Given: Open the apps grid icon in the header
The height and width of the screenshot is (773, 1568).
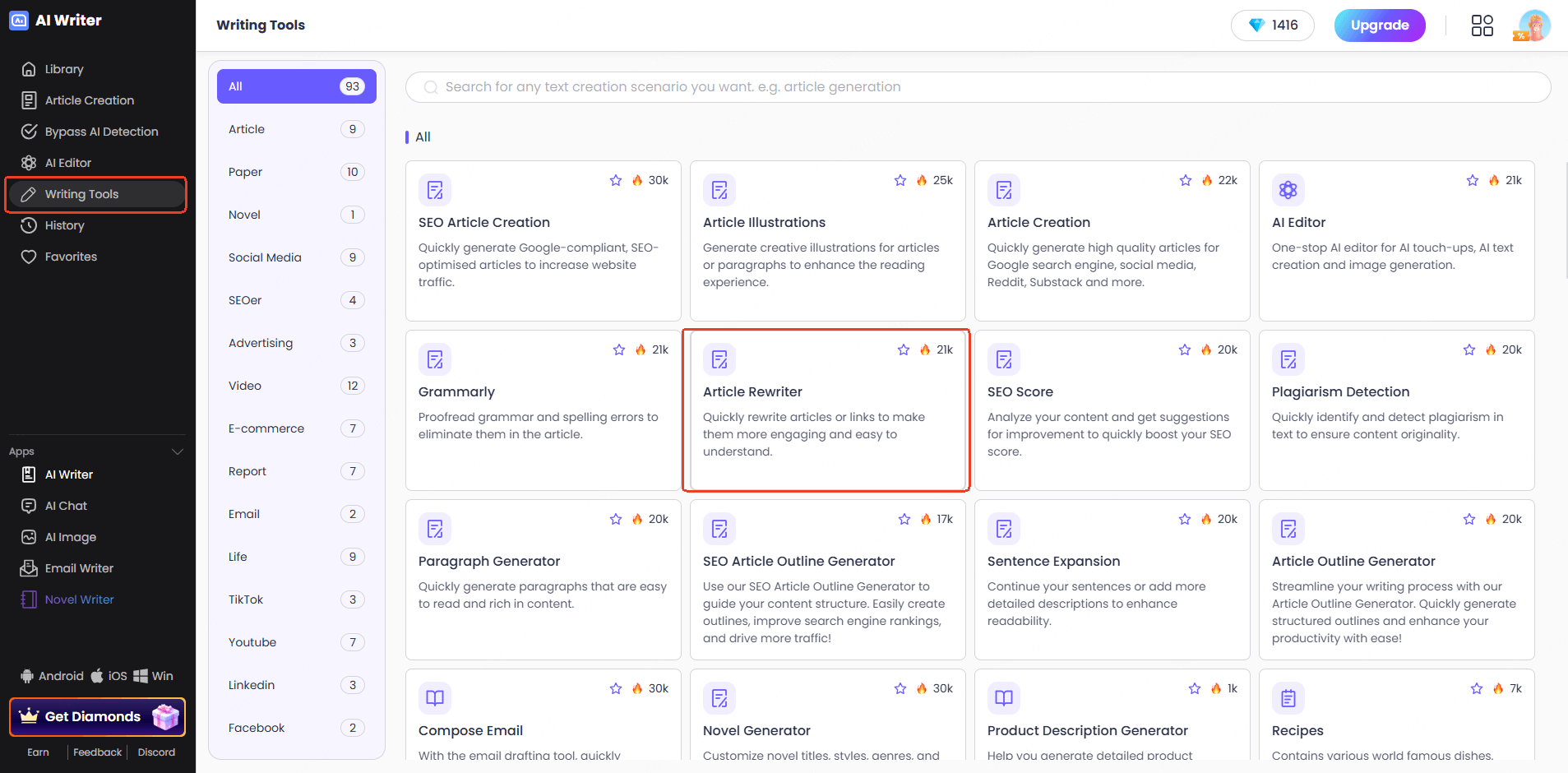Looking at the screenshot, I should [x=1482, y=25].
